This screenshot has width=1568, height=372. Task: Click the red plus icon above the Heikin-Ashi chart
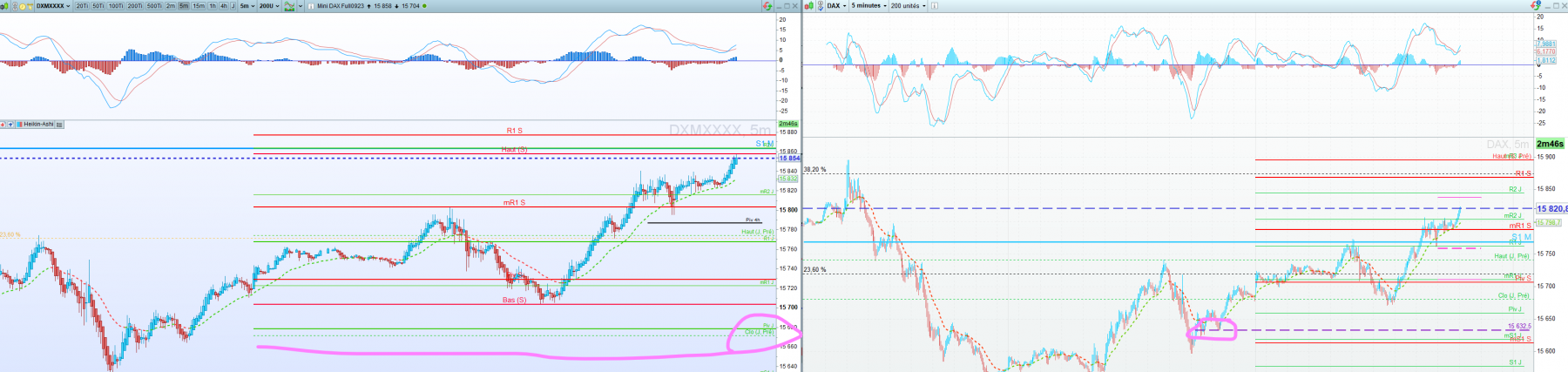pyautogui.click(x=3, y=125)
